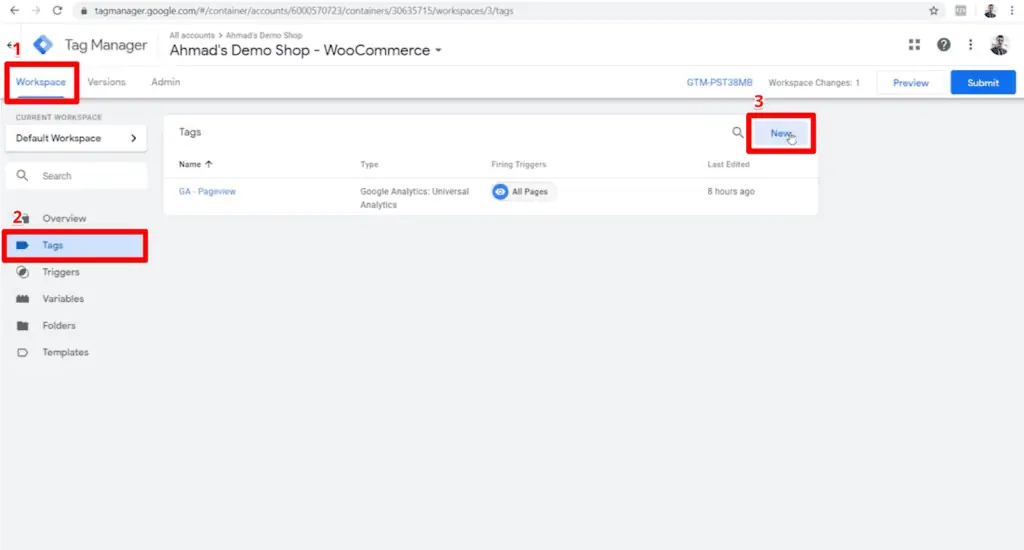Click the Tag Manager diamond logo
Screen dimensions: 1024x550
coord(43,44)
